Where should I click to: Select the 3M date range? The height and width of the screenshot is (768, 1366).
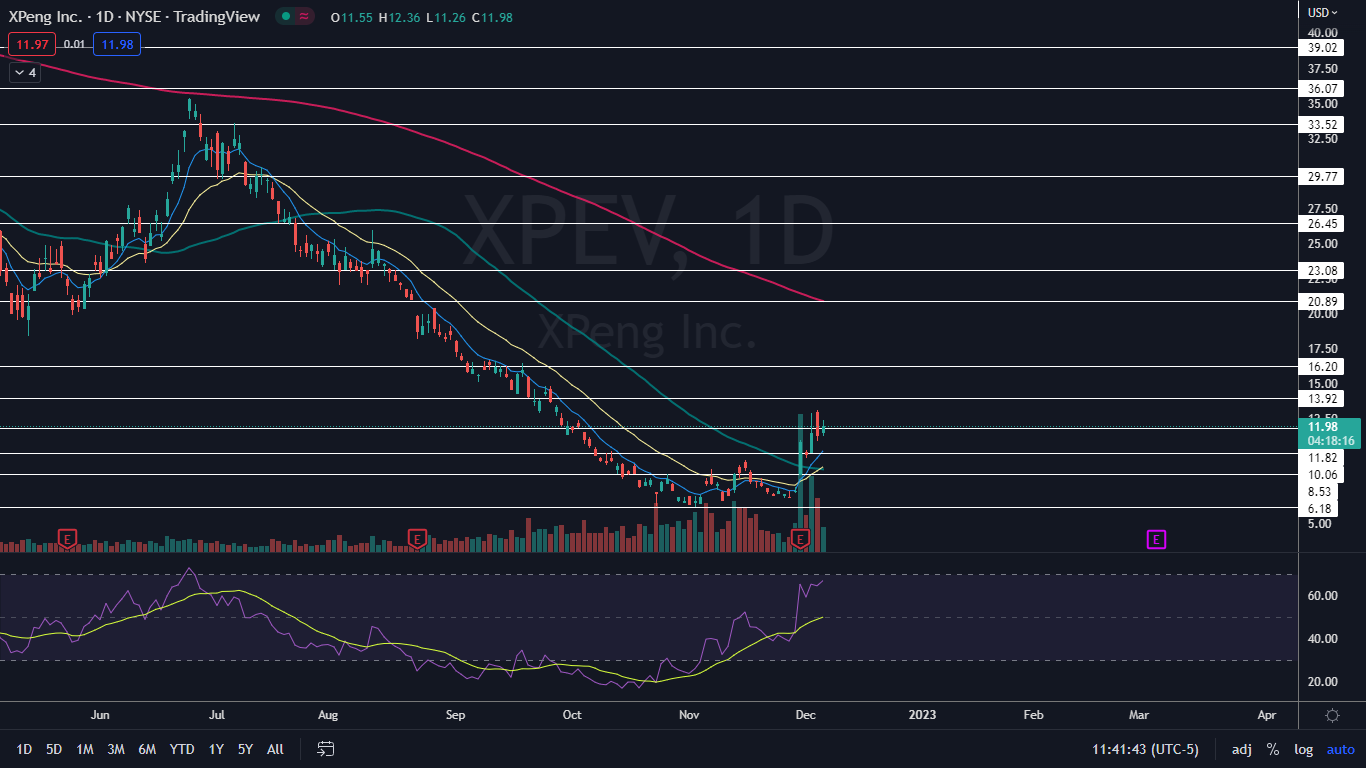116,749
